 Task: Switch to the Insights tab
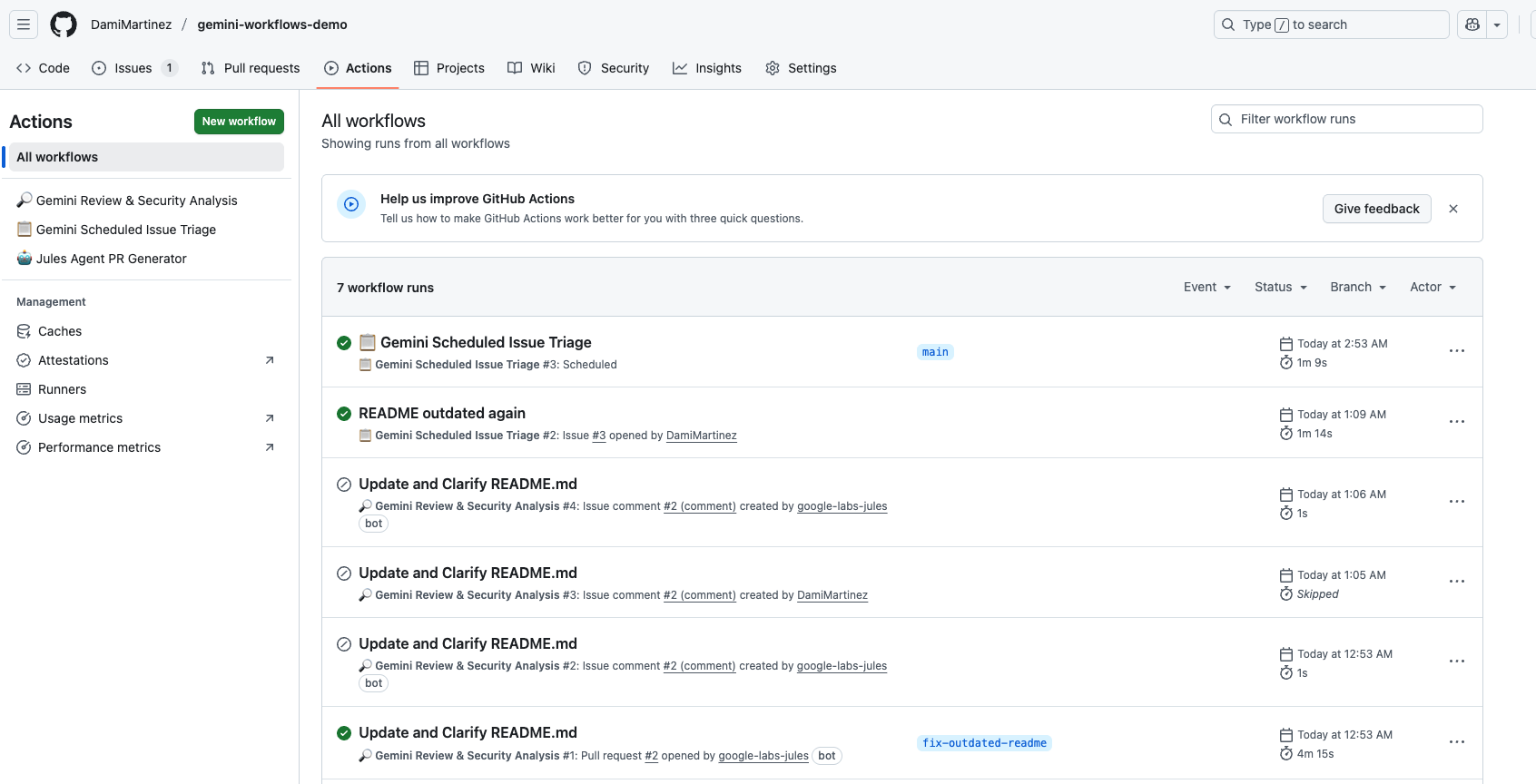[707, 68]
